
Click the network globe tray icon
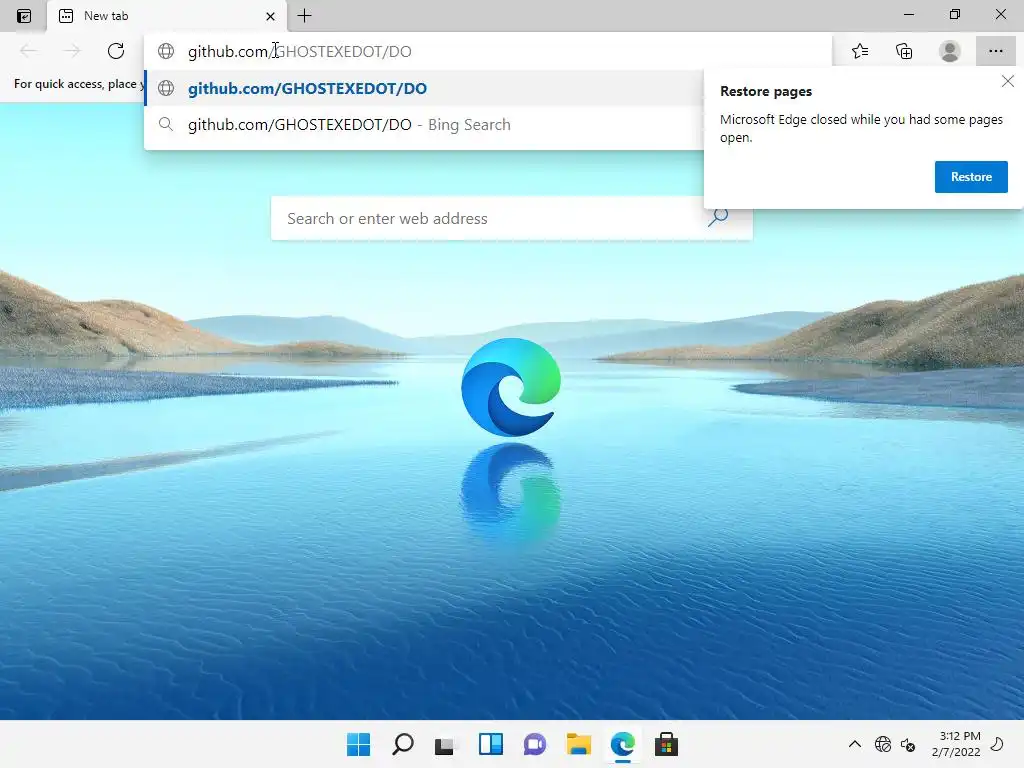[x=883, y=744]
